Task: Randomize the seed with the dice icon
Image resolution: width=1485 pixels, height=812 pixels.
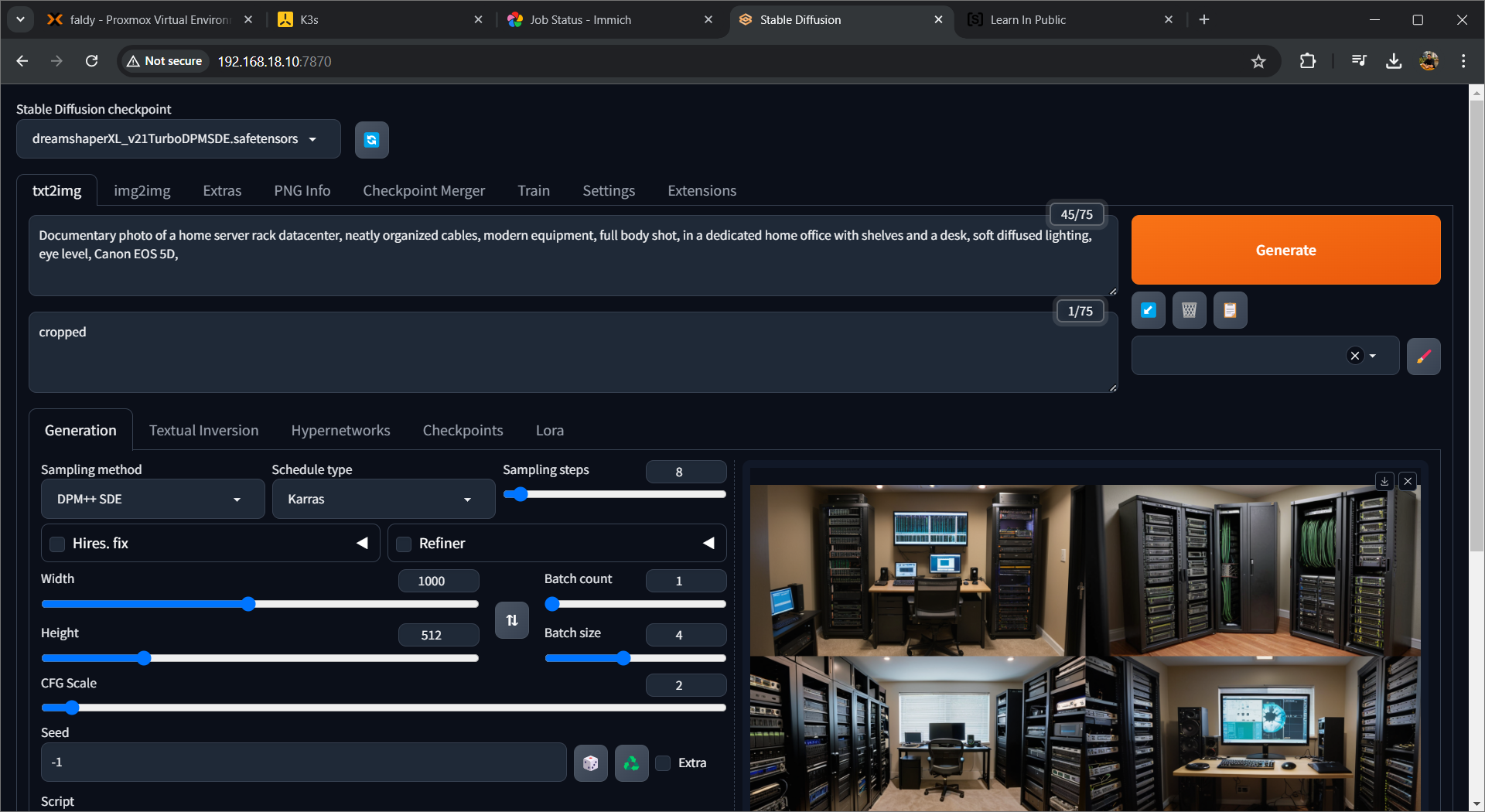Action: (x=590, y=763)
